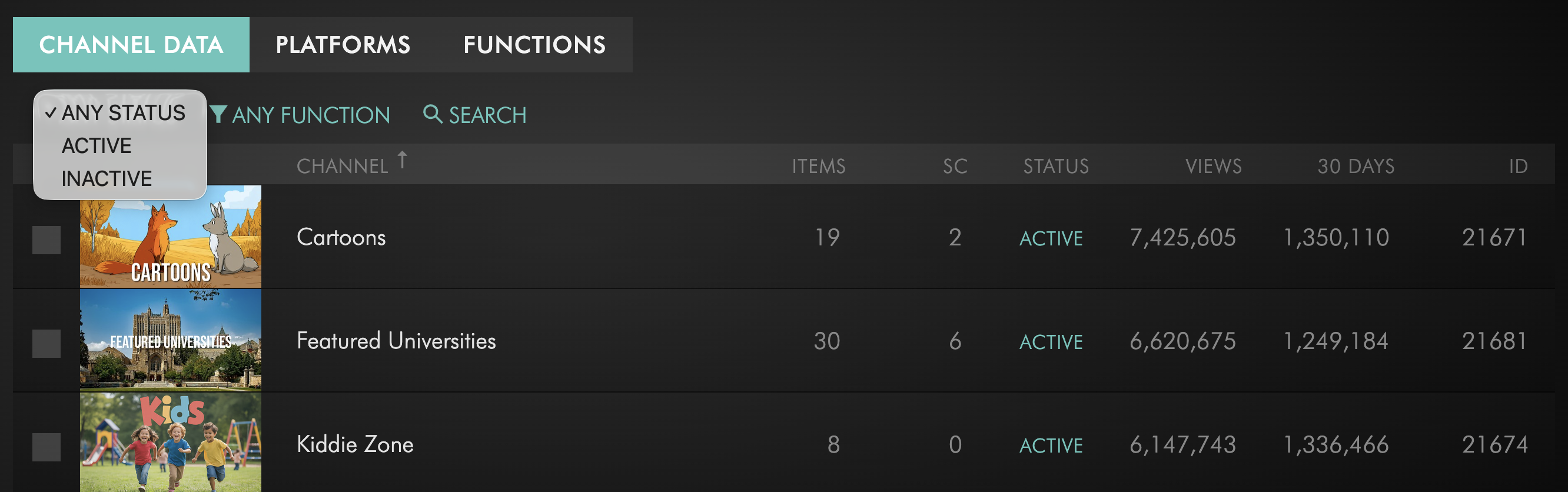Check the Kiddie Zone row checkbox
1568x492 pixels.
point(46,446)
